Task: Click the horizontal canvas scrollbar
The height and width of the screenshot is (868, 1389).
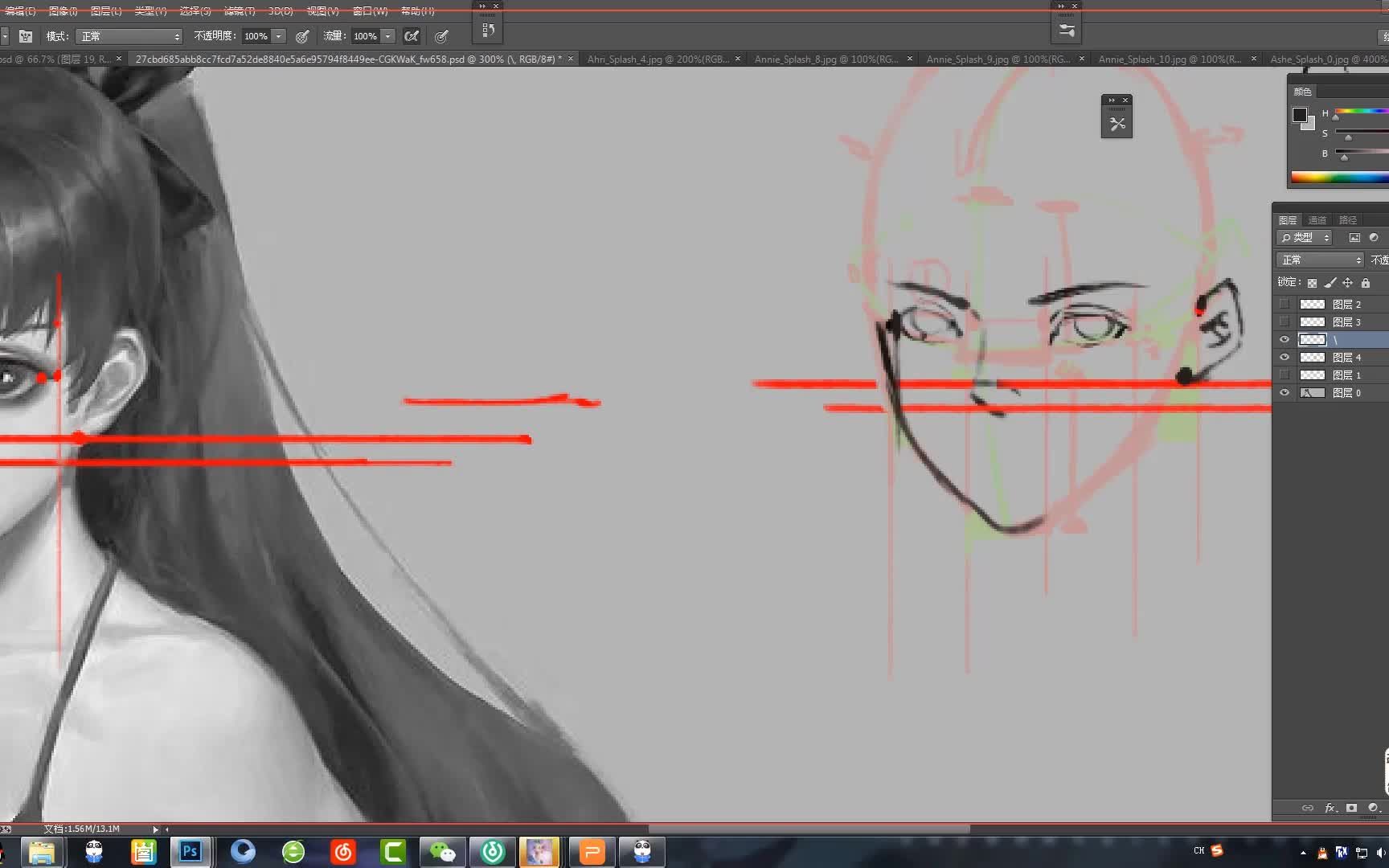Action: pos(809,829)
